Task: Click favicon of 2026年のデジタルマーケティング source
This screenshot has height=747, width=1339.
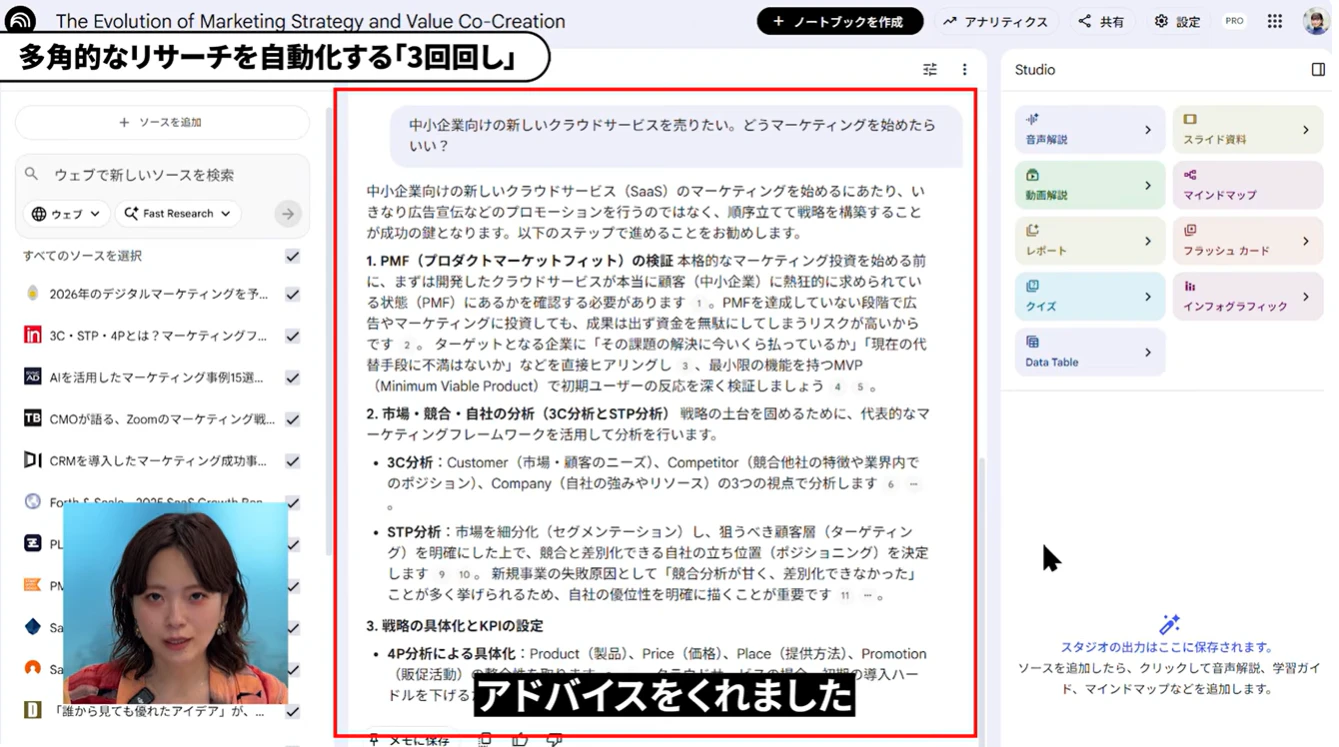Action: 33,294
